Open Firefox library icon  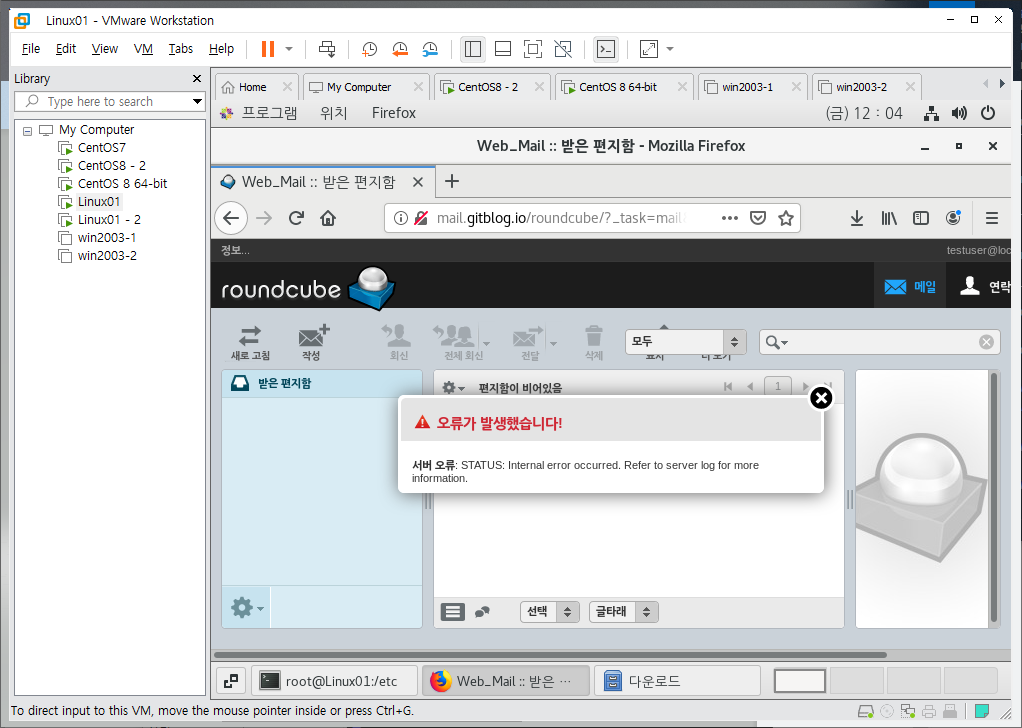pyautogui.click(x=889, y=218)
